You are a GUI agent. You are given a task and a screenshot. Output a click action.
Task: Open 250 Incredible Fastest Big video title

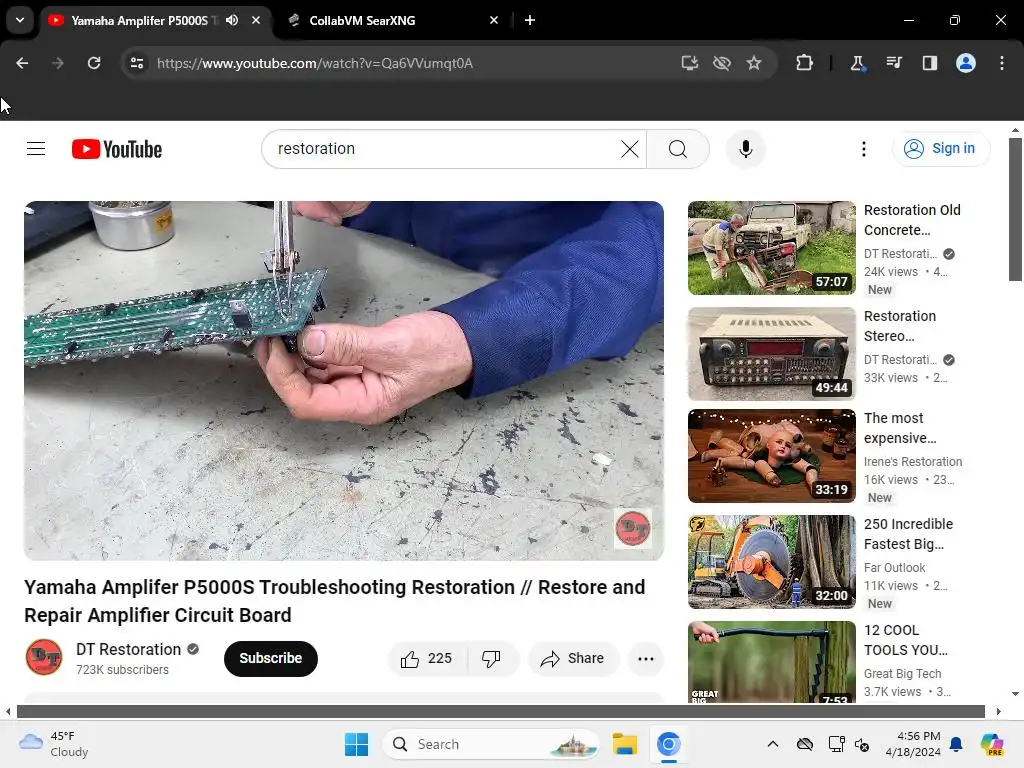[908, 534]
